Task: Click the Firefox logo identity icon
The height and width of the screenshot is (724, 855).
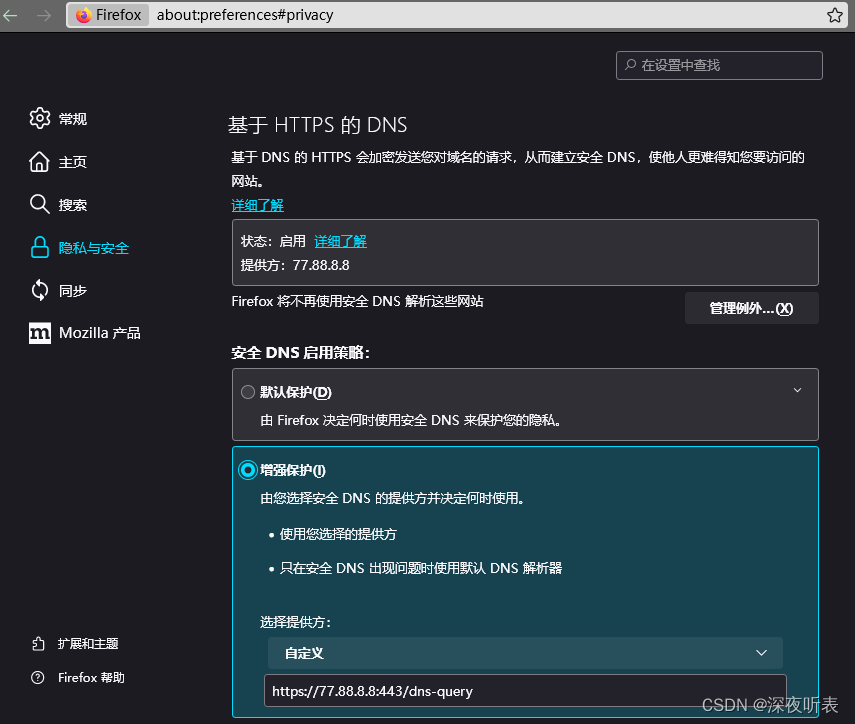Action: [83, 15]
